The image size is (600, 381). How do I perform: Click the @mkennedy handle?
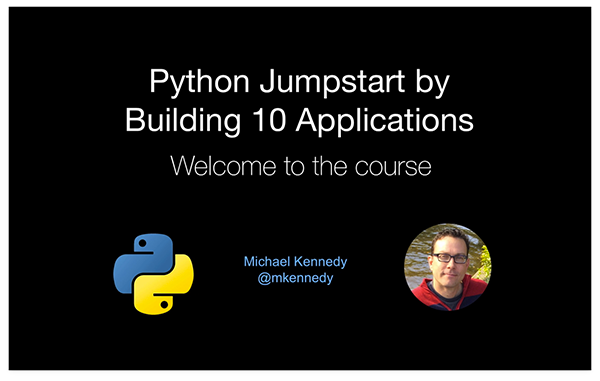point(295,278)
